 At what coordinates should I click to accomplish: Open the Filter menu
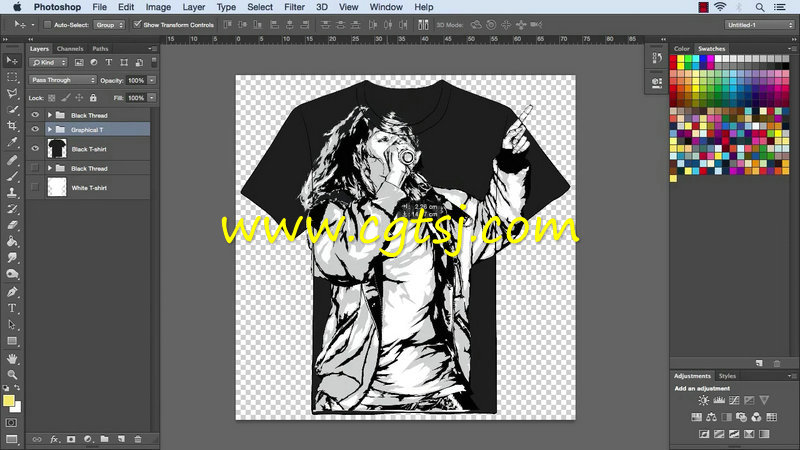(294, 7)
